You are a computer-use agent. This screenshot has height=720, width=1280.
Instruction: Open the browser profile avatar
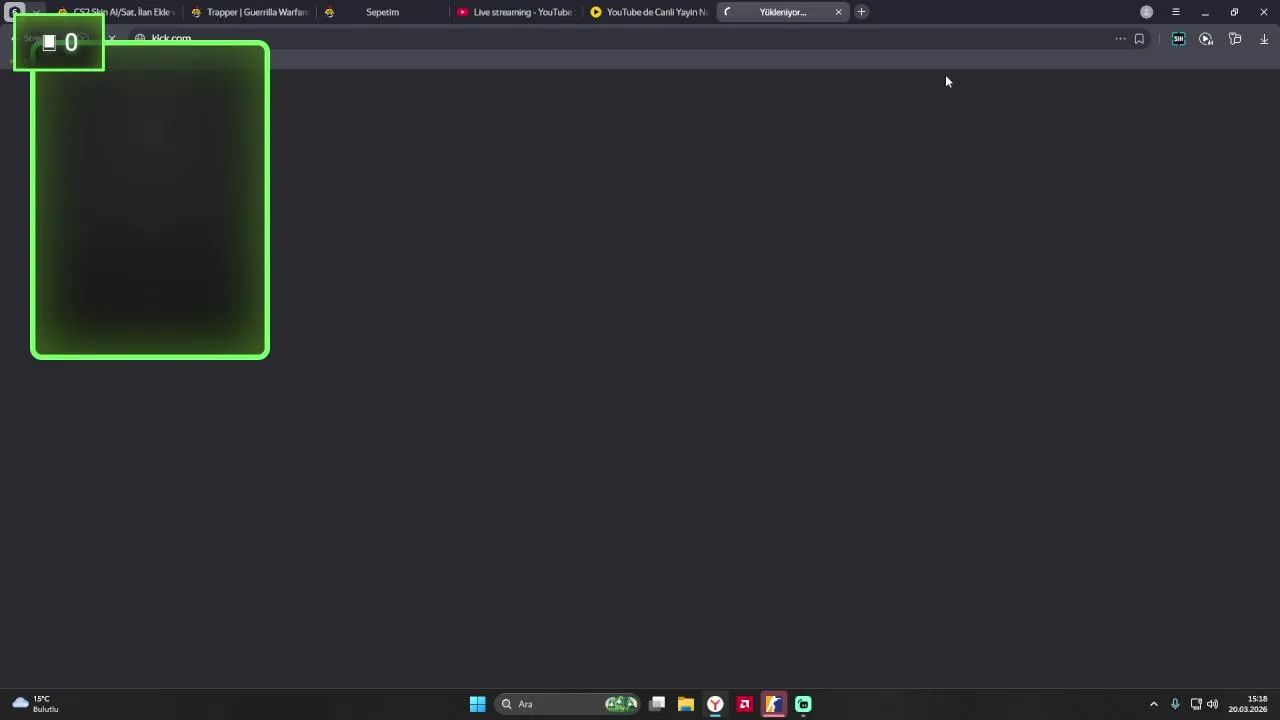[1147, 12]
